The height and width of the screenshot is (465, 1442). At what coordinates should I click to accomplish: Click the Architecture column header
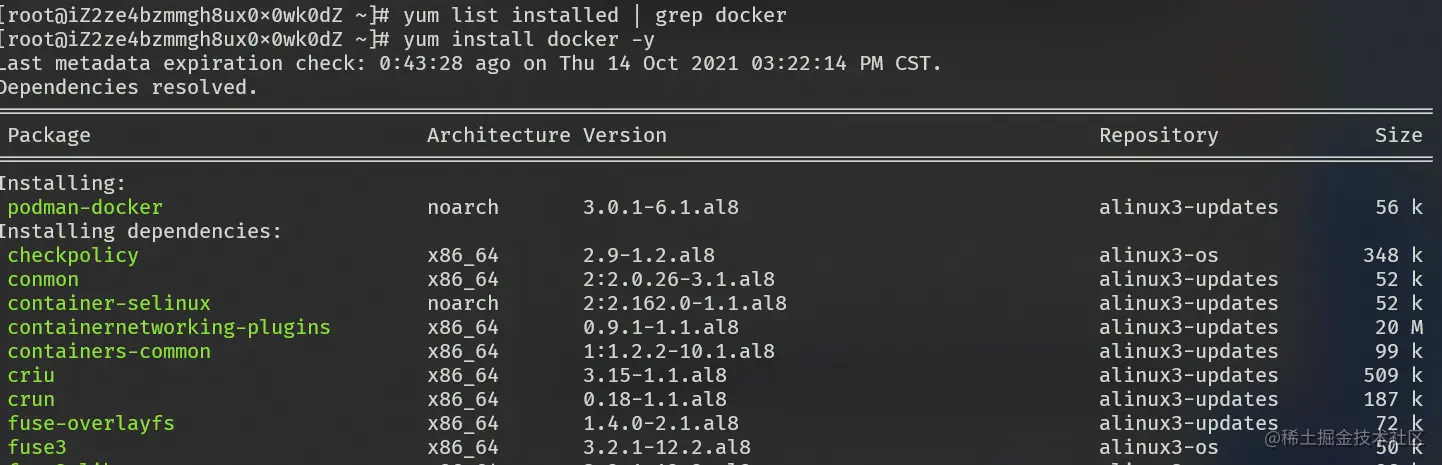(498, 136)
